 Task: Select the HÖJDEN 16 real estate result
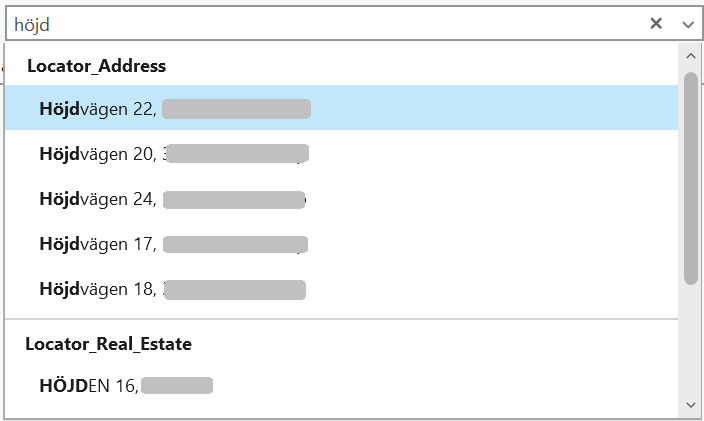[x=127, y=385]
